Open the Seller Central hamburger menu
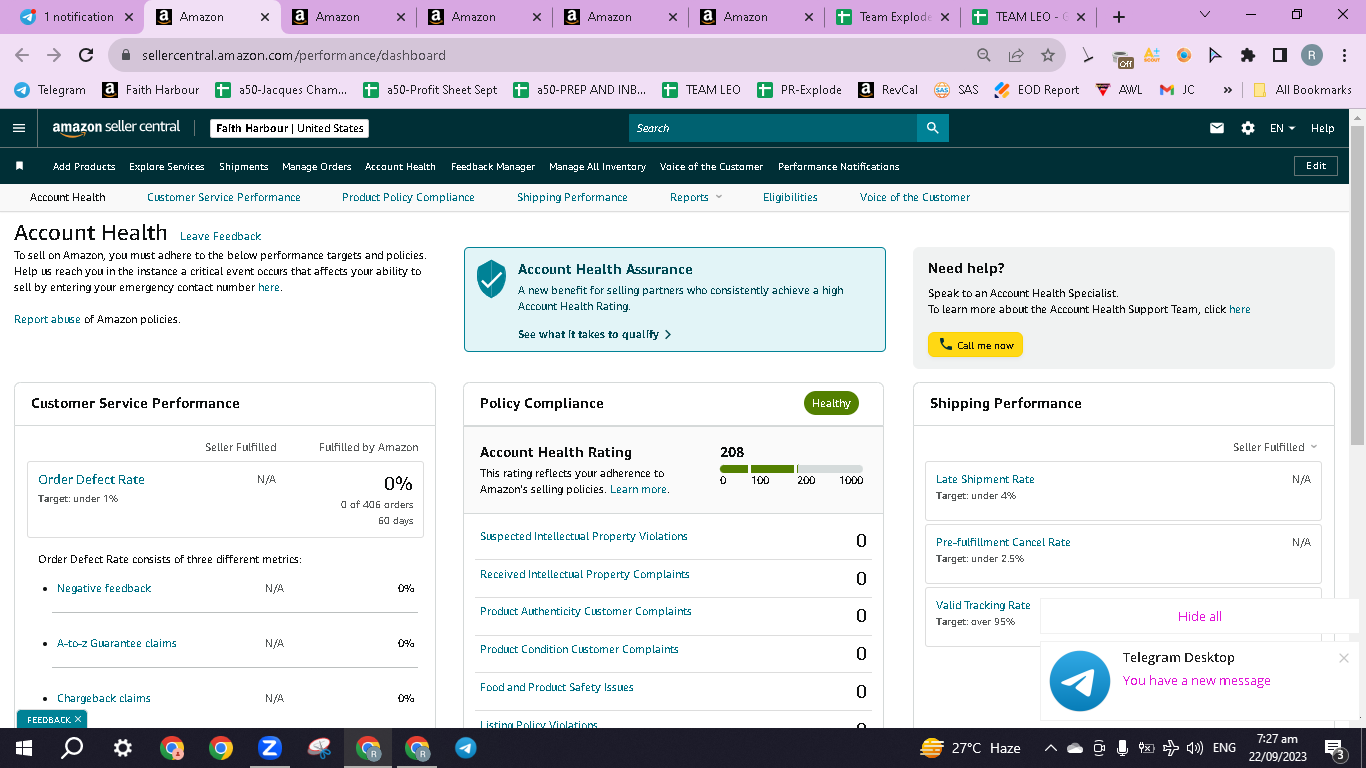The image size is (1366, 768). [18, 128]
